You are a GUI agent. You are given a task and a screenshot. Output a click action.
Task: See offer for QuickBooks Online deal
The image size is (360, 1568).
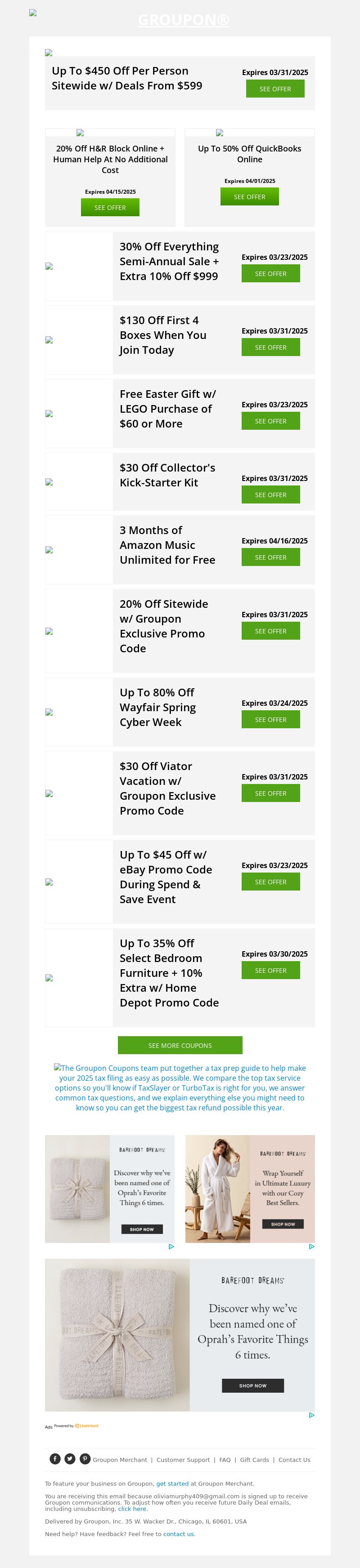point(249,196)
